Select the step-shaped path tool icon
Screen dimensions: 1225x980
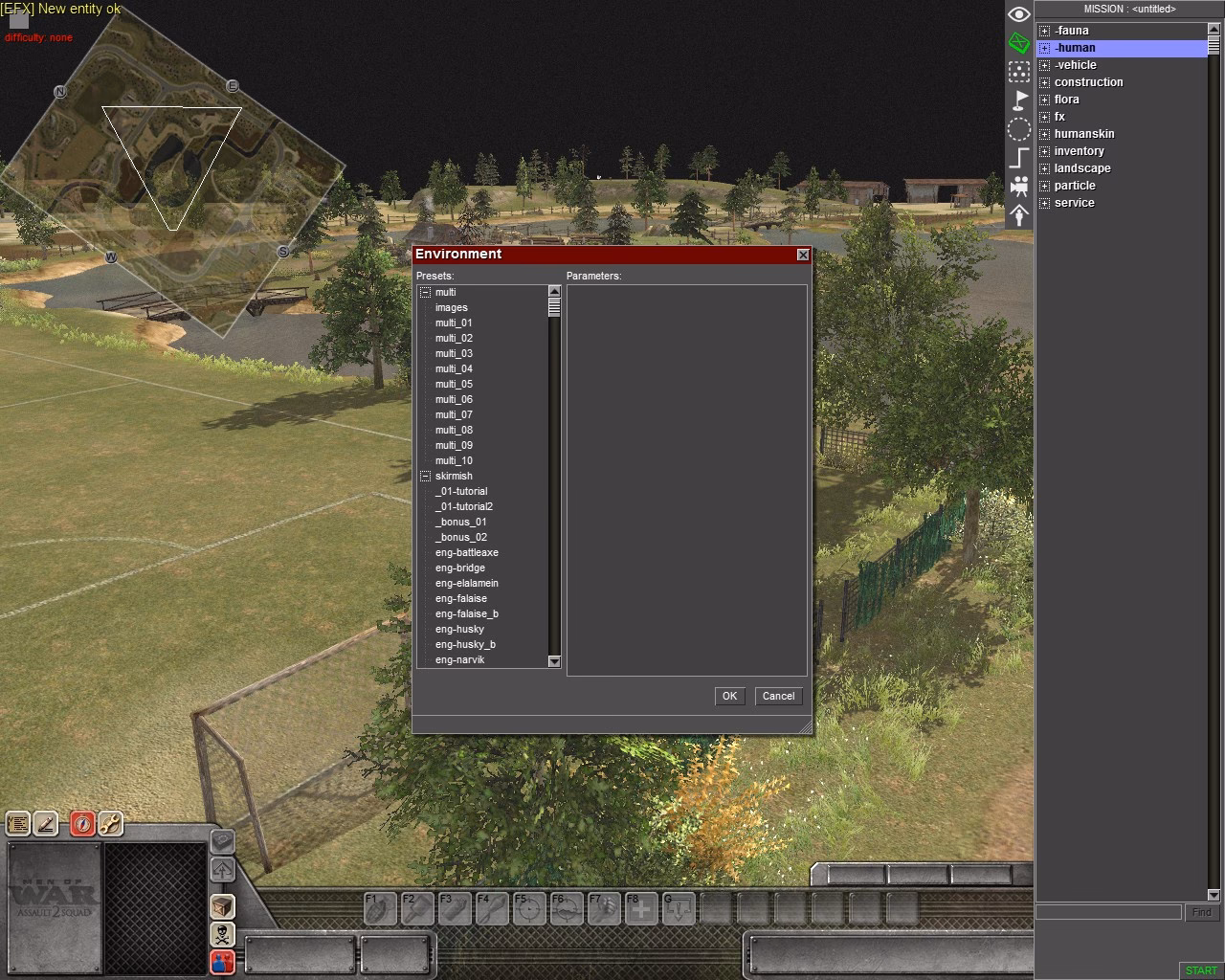(1019, 158)
